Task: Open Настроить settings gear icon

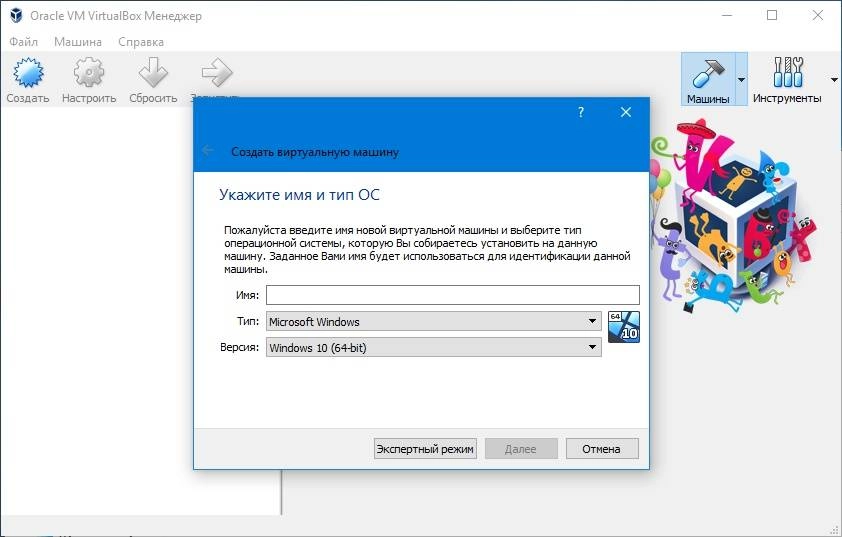Action: click(x=89, y=73)
